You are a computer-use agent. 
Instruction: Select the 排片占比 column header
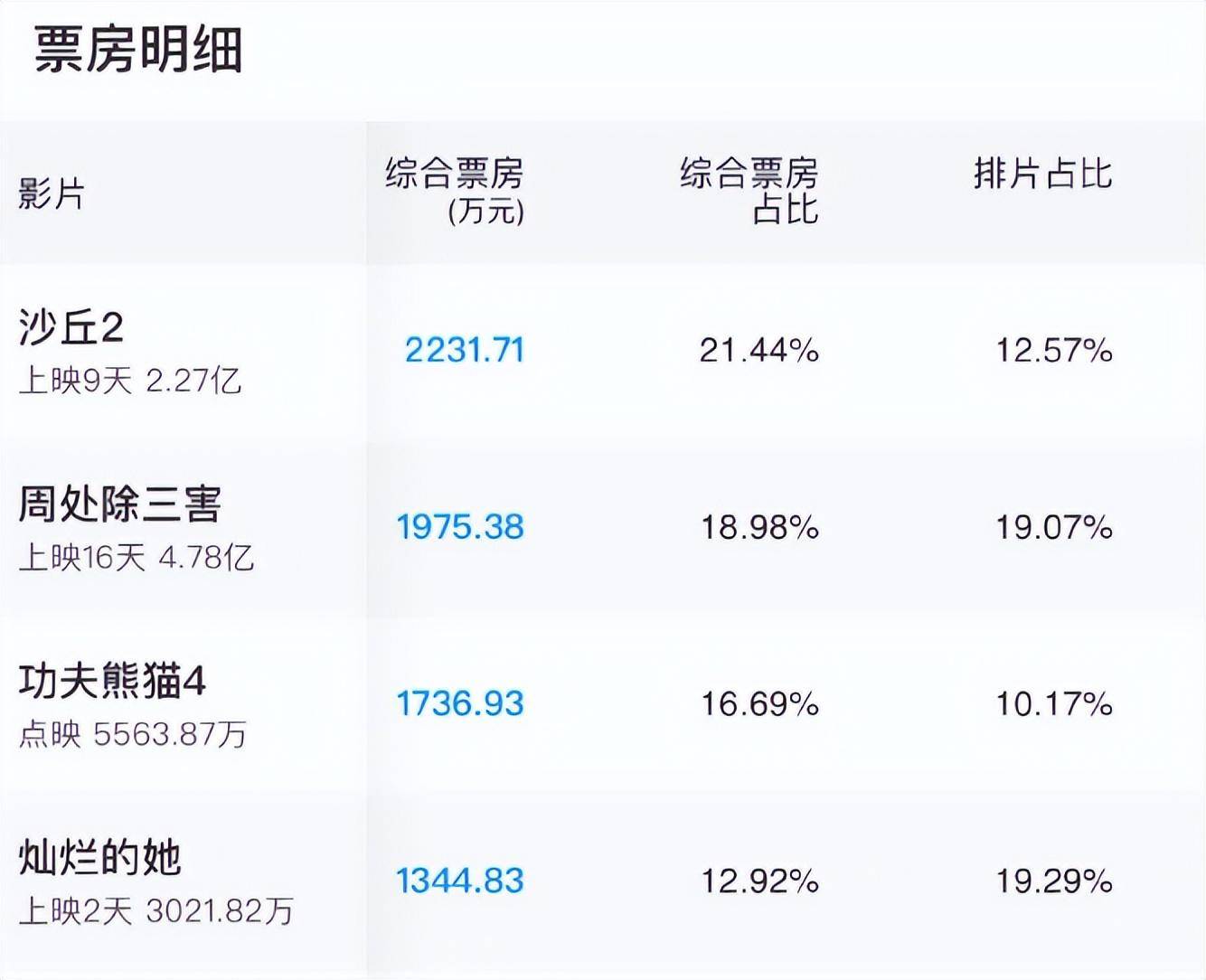coord(1042,174)
